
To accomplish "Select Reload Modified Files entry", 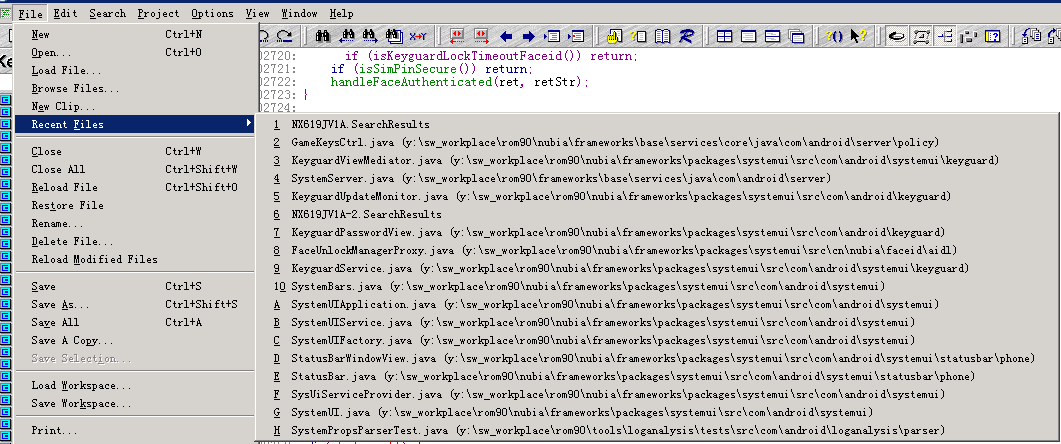I will click(135, 259).
